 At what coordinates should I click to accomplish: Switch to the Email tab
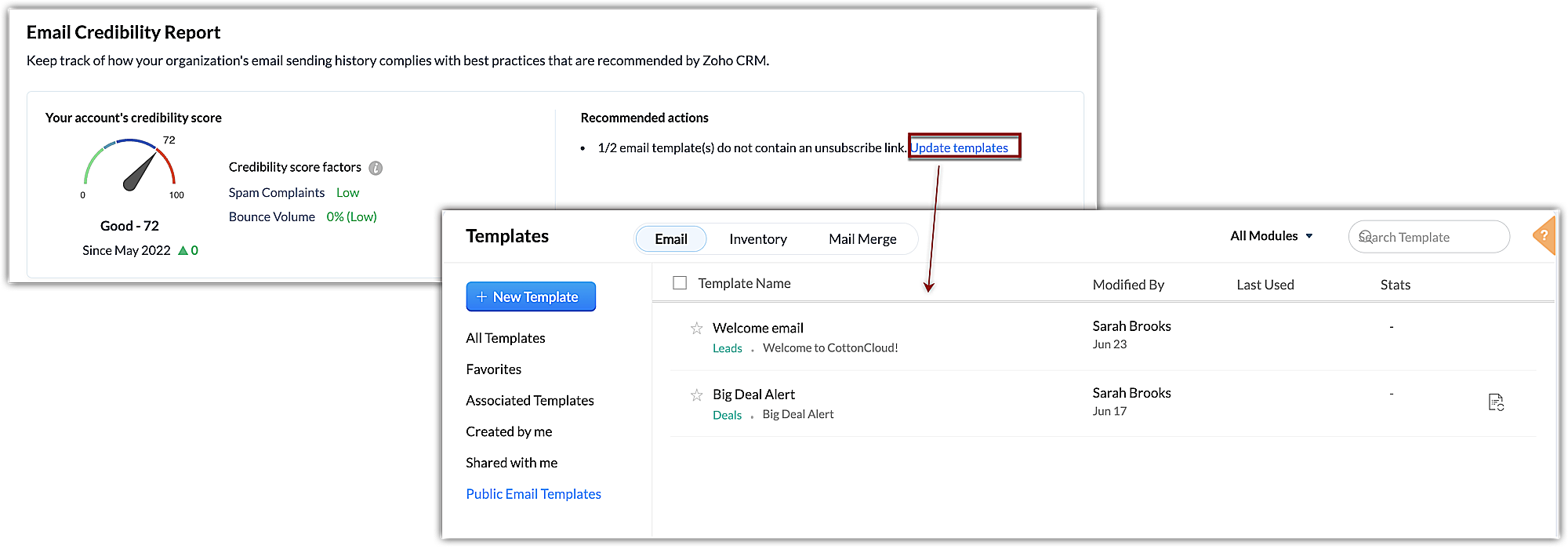pos(671,239)
